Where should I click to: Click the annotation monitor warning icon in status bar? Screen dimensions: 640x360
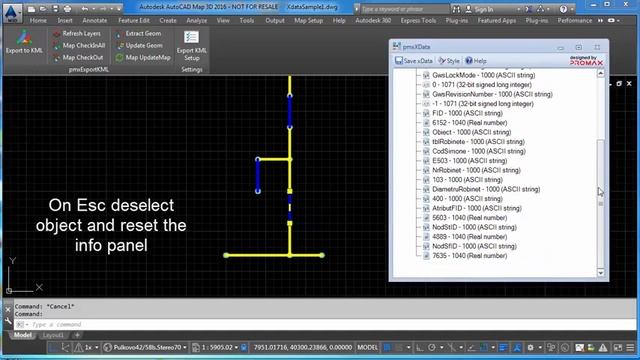603,348
